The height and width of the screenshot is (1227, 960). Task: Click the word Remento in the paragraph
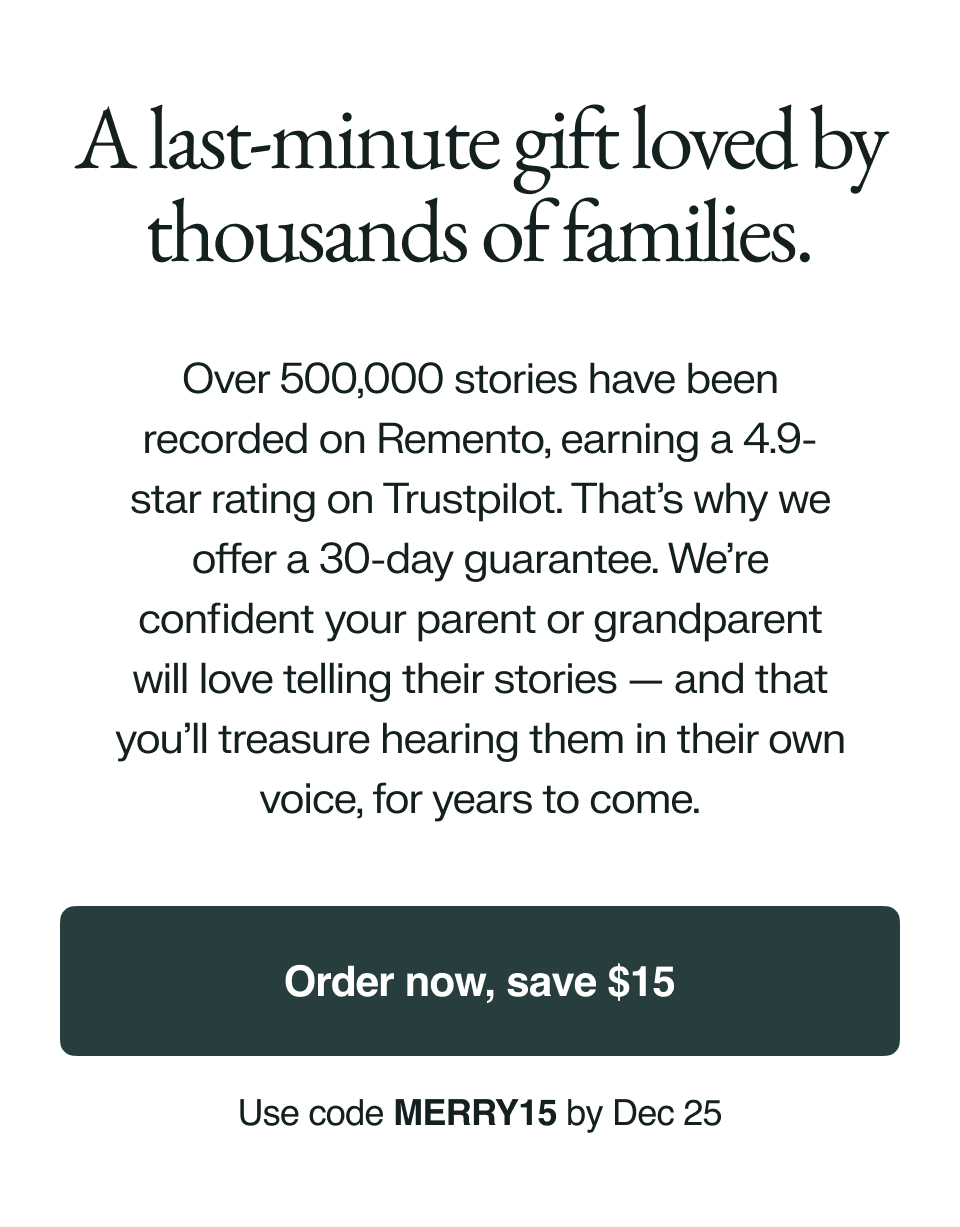pos(461,439)
